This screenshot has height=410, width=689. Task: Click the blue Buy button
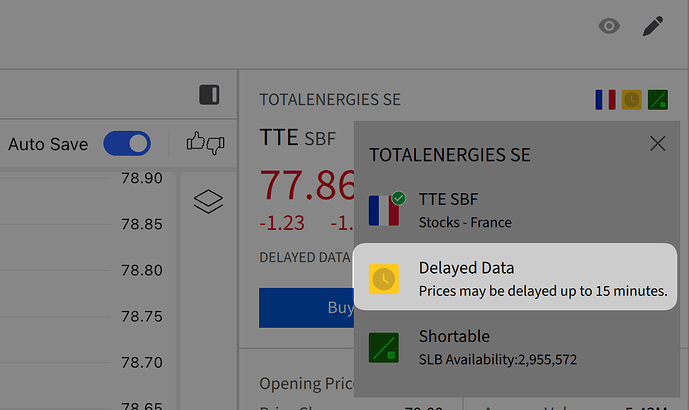[306, 308]
